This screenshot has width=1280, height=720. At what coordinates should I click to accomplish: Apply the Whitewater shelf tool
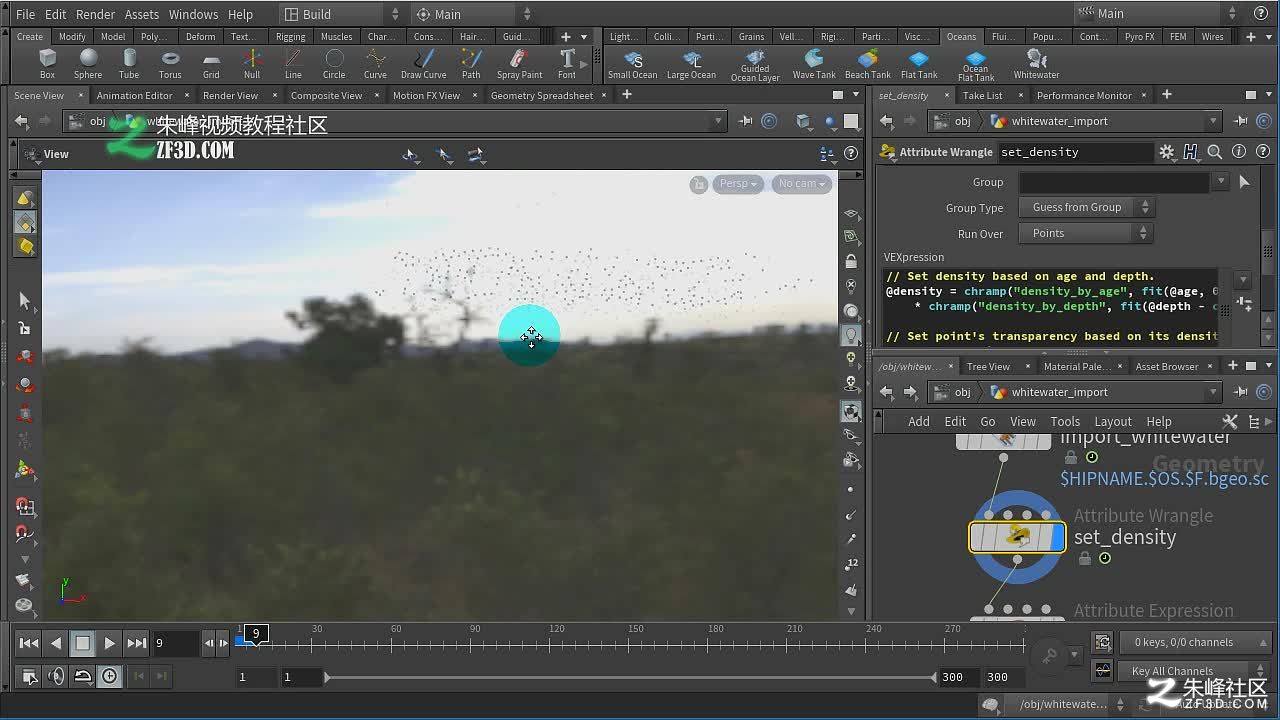click(x=1037, y=65)
